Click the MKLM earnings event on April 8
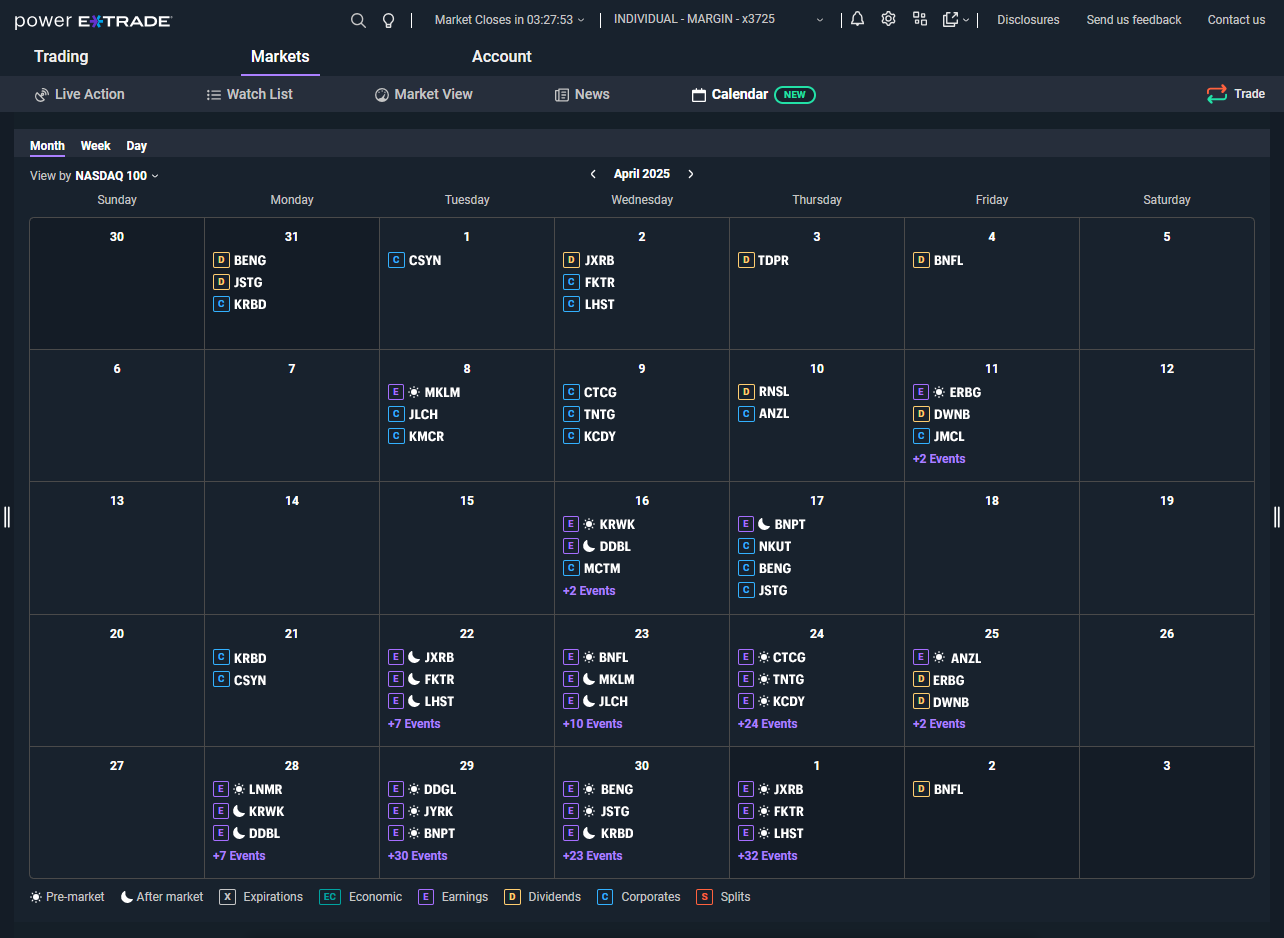This screenshot has height=938, width=1284. click(425, 392)
